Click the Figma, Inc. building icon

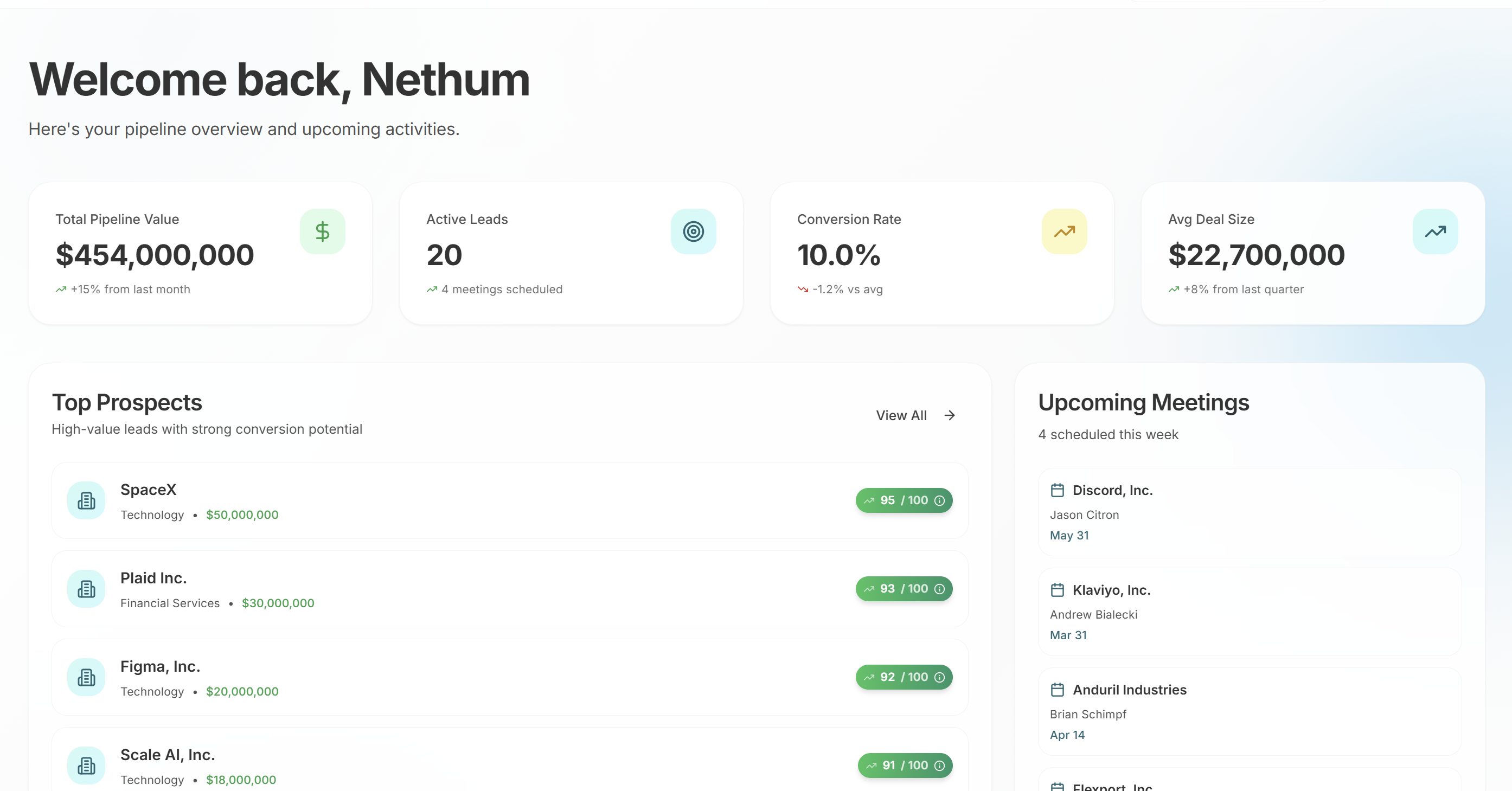86,677
